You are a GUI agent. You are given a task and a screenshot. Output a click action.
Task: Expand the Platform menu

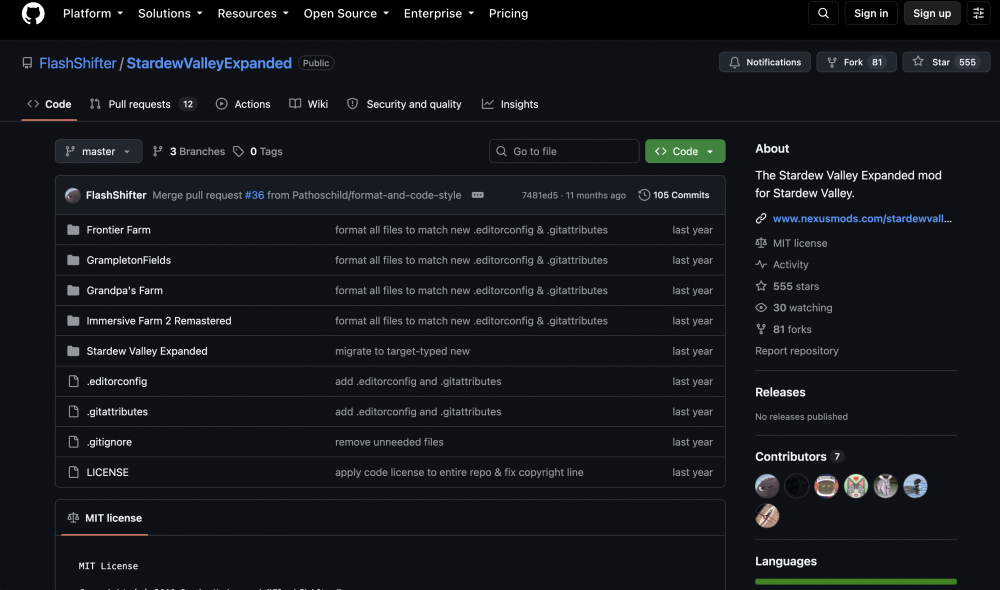[x=92, y=13]
